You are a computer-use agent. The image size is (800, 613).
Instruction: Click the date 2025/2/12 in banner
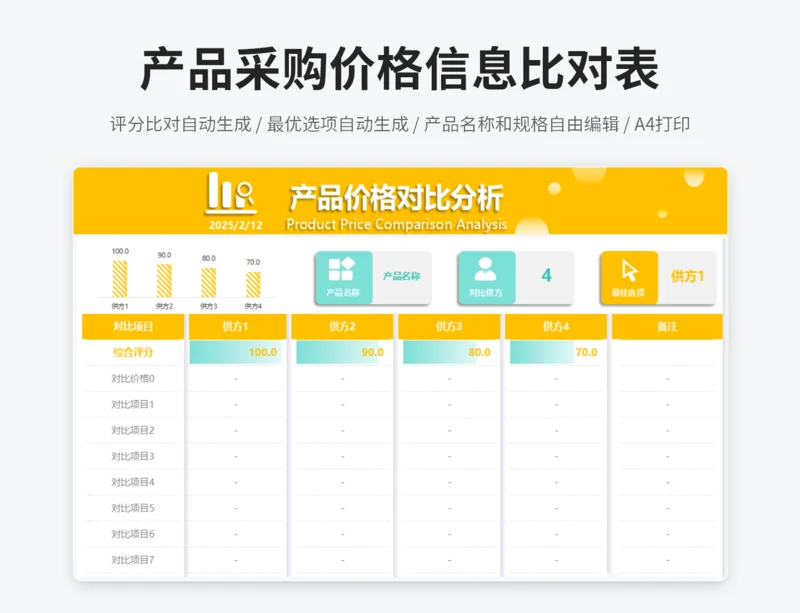click(235, 225)
